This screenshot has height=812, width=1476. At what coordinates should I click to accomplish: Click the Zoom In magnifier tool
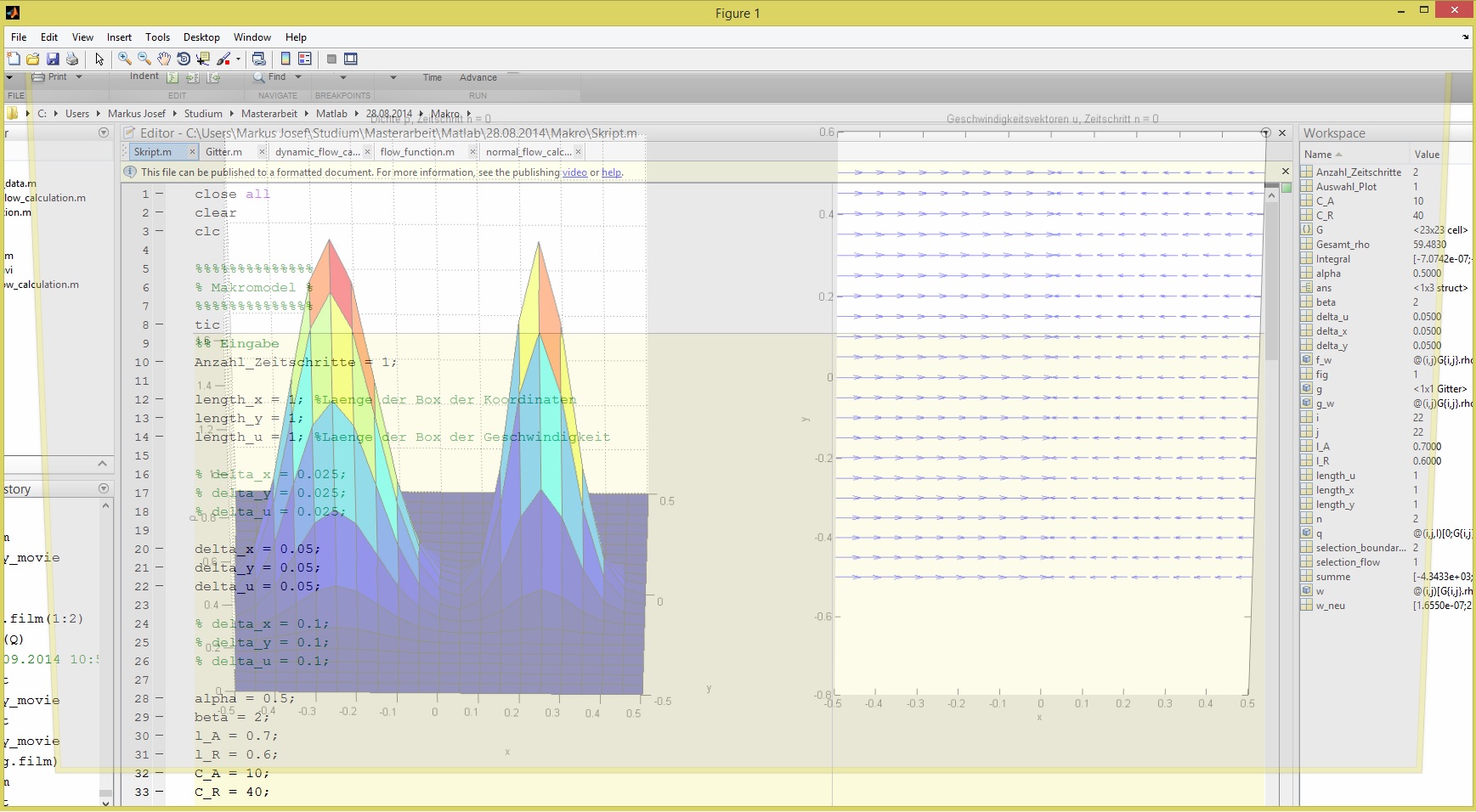click(125, 59)
